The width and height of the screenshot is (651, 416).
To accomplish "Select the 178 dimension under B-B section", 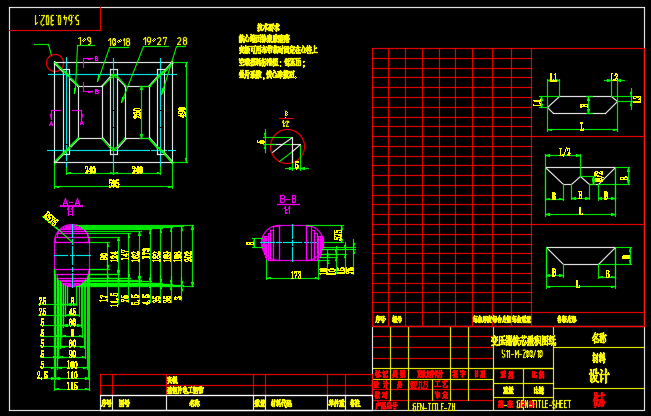I will pyautogui.click(x=296, y=275).
